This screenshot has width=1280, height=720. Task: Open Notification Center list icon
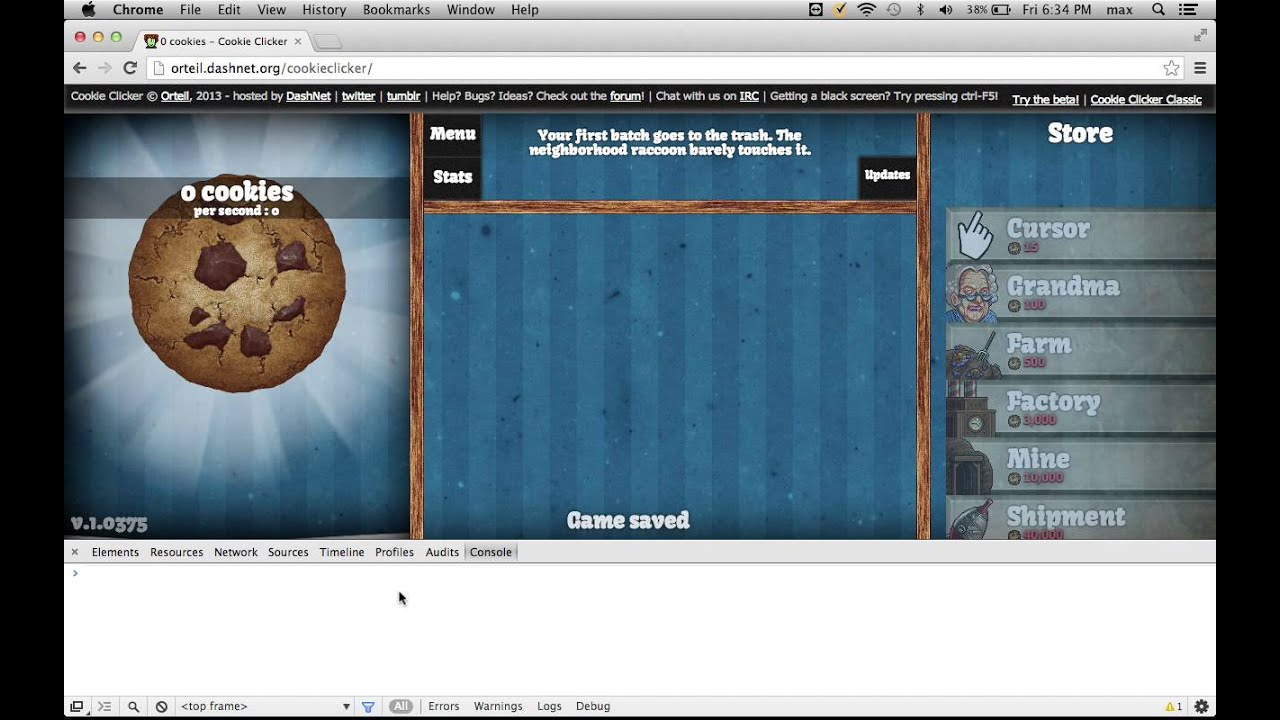coord(1188,10)
